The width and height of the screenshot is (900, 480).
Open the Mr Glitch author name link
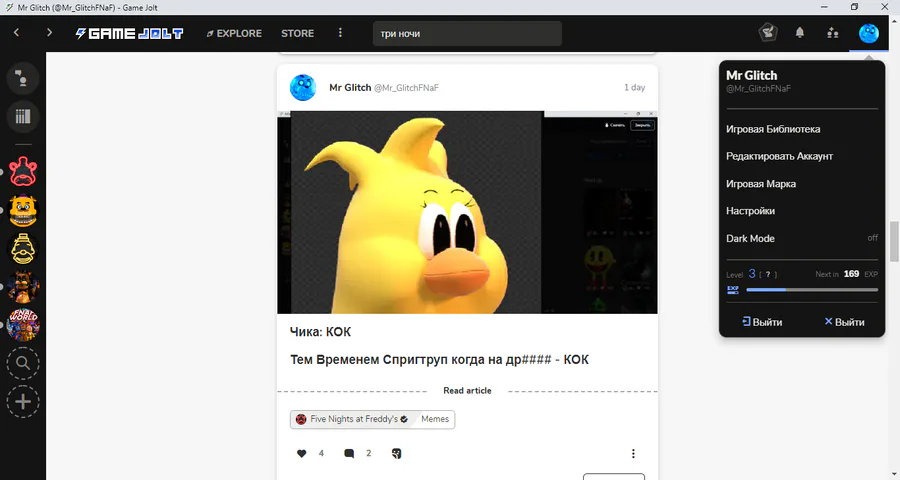coord(350,87)
